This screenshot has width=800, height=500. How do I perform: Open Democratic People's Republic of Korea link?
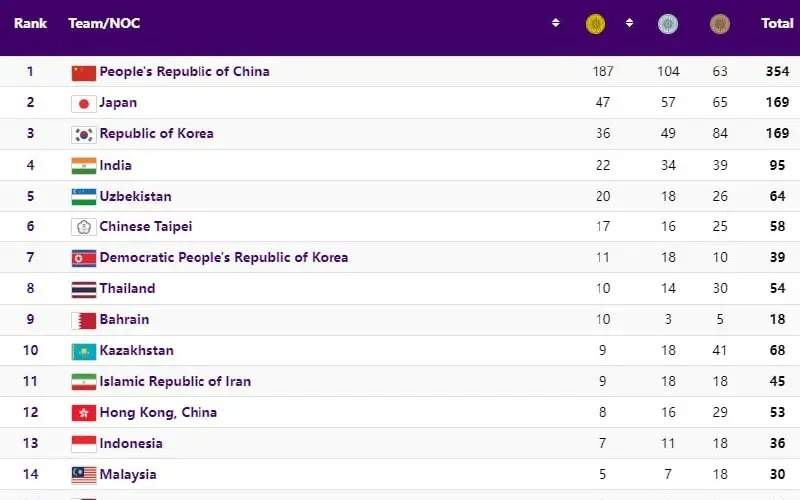point(223,257)
